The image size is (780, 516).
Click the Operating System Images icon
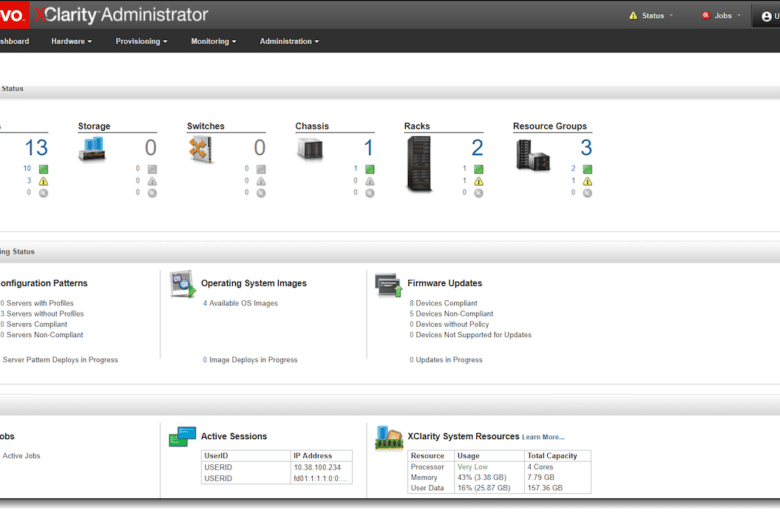tap(183, 284)
